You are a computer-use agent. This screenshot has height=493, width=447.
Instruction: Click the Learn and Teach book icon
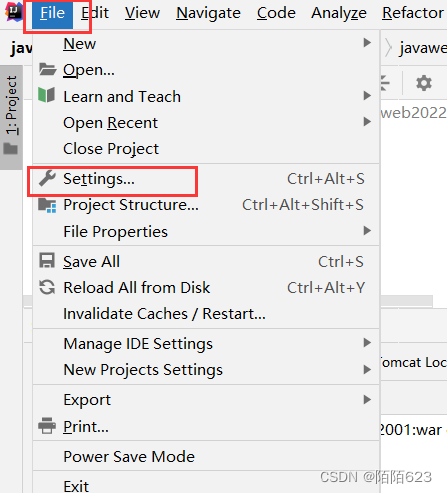click(x=46, y=95)
